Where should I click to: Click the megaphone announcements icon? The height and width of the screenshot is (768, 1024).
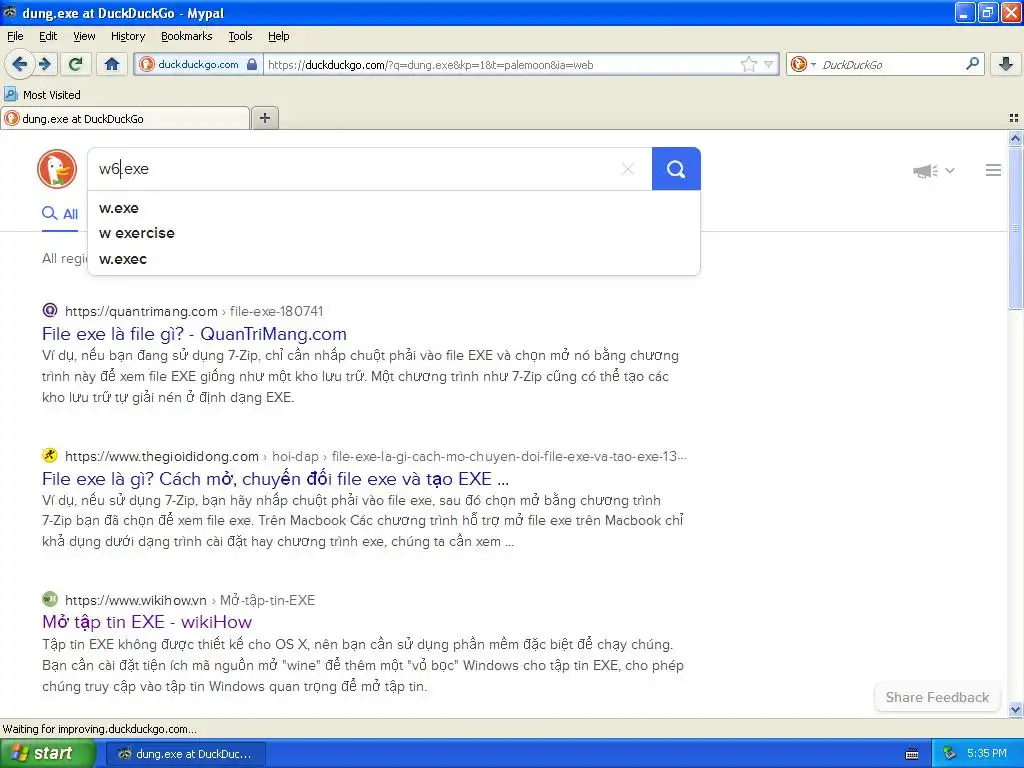click(925, 171)
